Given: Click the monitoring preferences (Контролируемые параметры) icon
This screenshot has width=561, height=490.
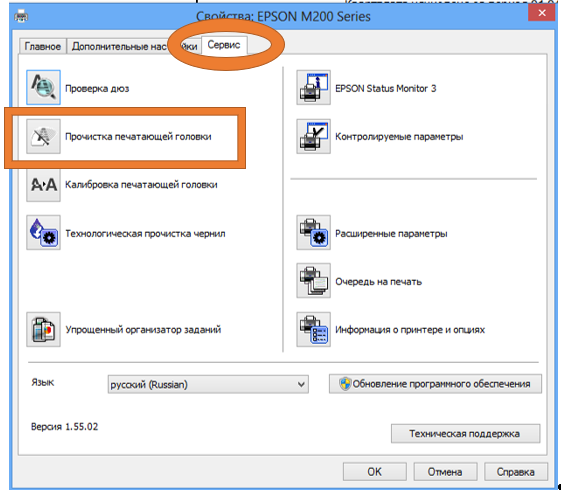Looking at the screenshot, I should [313, 136].
